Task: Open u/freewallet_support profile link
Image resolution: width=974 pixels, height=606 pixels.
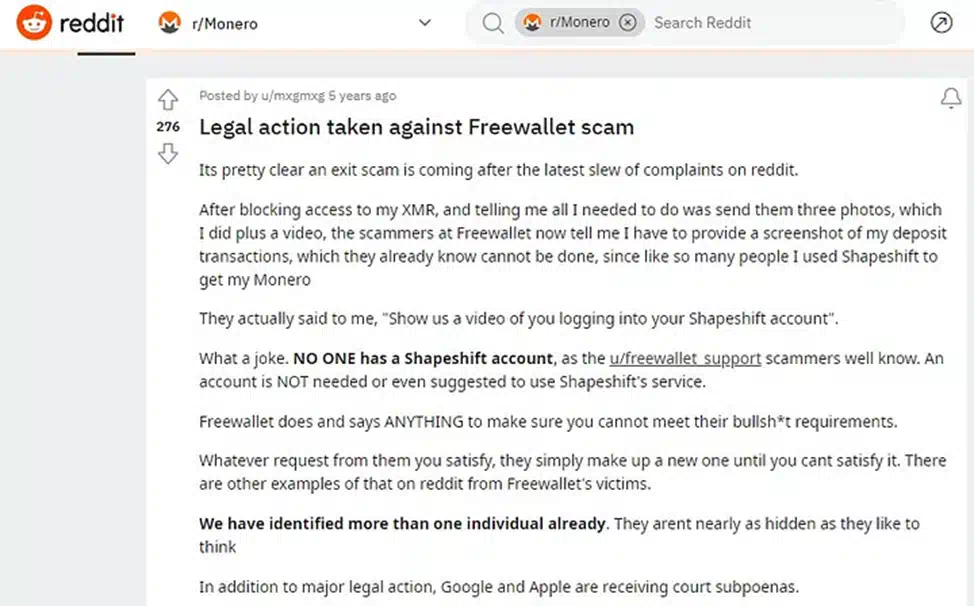Action: point(685,358)
